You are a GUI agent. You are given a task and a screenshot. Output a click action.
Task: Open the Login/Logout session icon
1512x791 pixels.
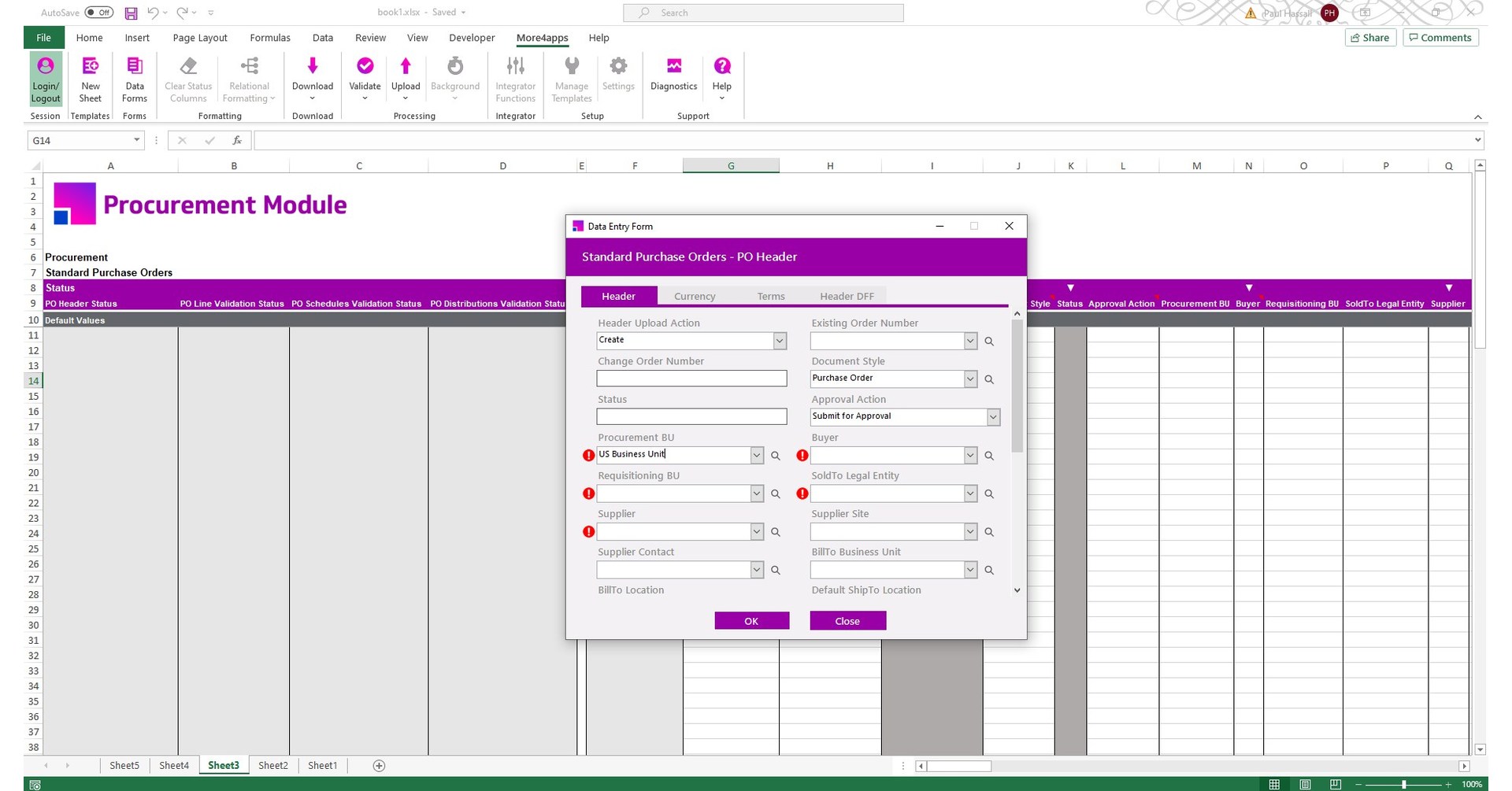pos(45,76)
